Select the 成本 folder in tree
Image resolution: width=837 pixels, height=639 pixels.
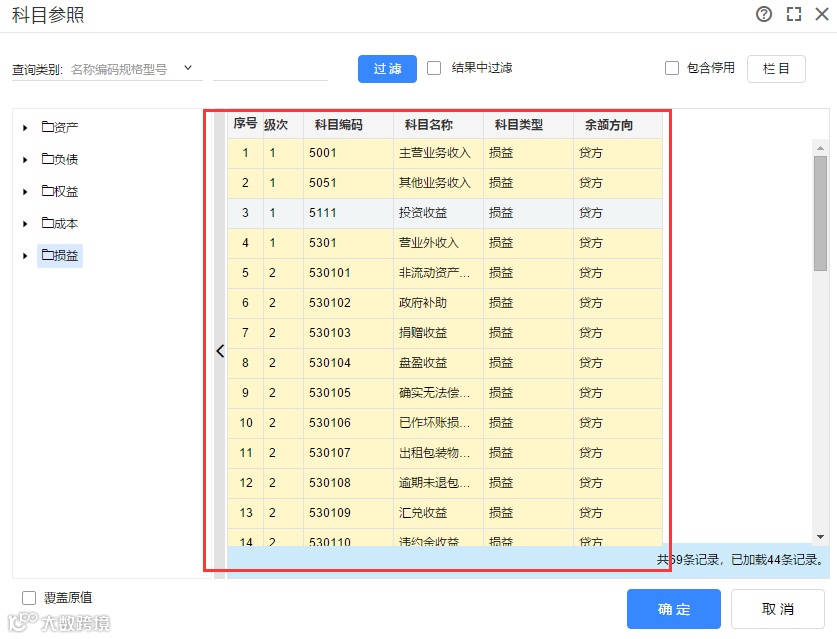pyautogui.click(x=60, y=223)
